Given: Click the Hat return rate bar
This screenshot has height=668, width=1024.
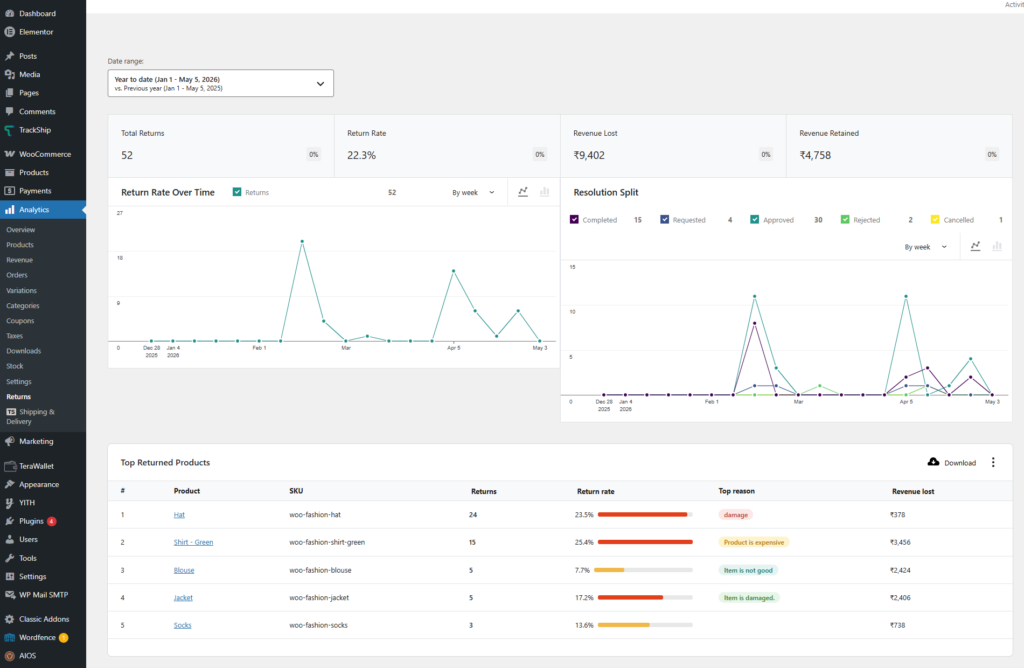Looking at the screenshot, I should (645, 515).
